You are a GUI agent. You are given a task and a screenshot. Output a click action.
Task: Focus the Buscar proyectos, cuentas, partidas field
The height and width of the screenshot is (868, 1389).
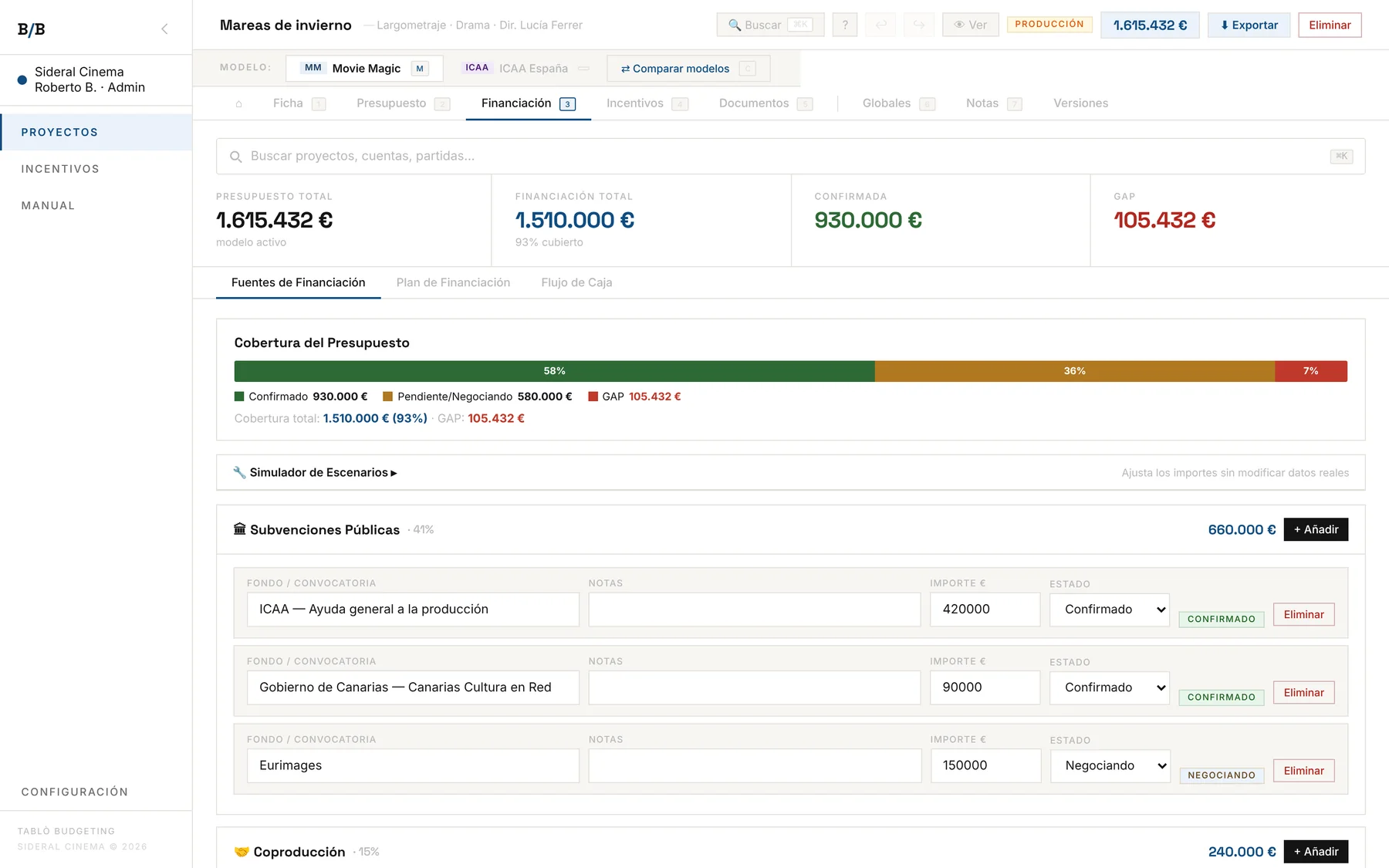coord(790,157)
